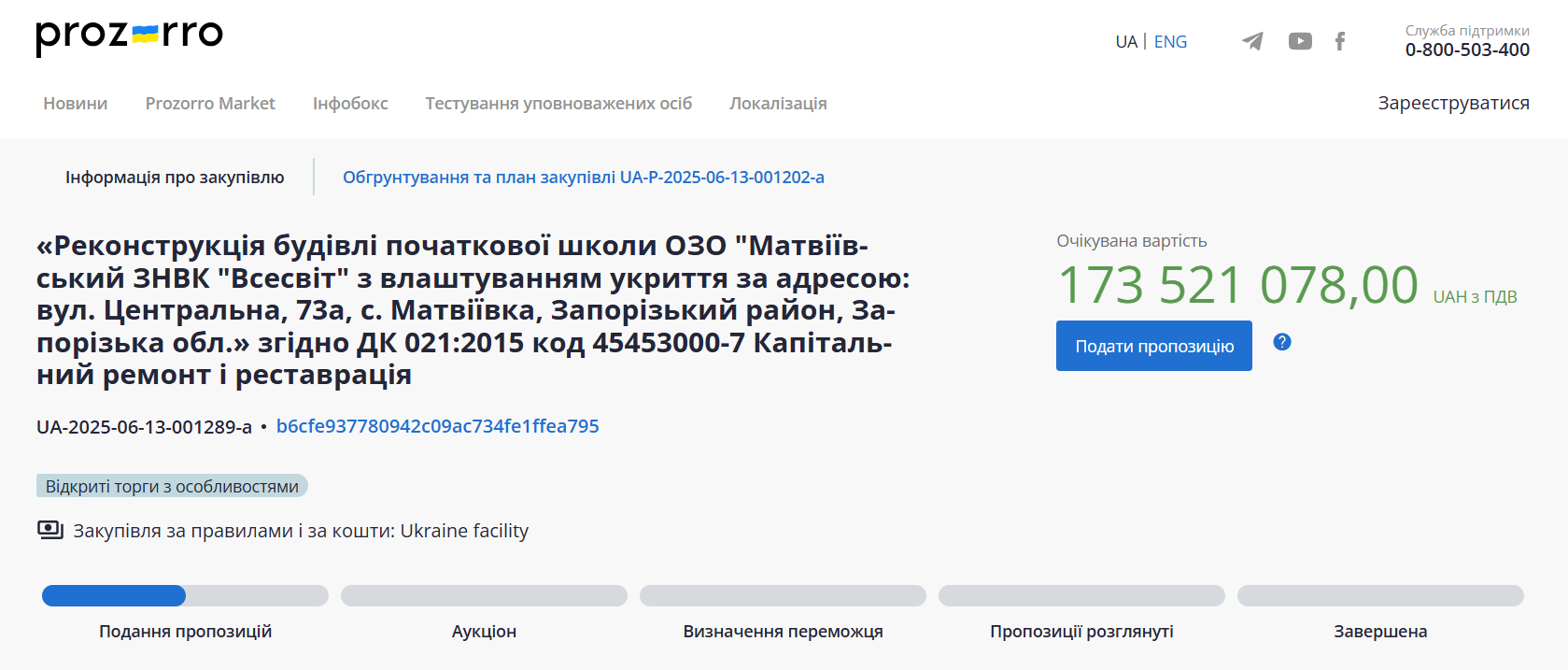Click the money icon beside Ukraine facility
The width and height of the screenshot is (1568, 670).
pyautogui.click(x=50, y=530)
